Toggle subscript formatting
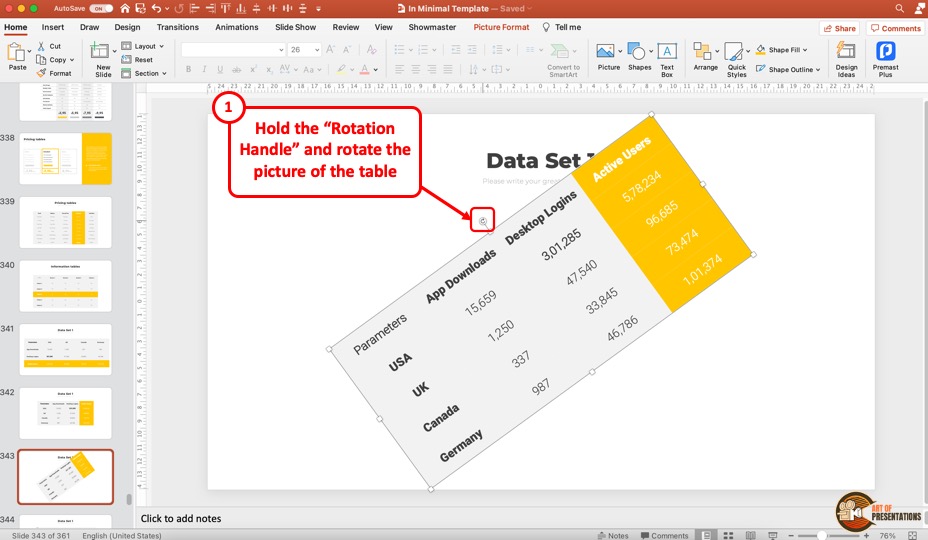 coord(269,69)
